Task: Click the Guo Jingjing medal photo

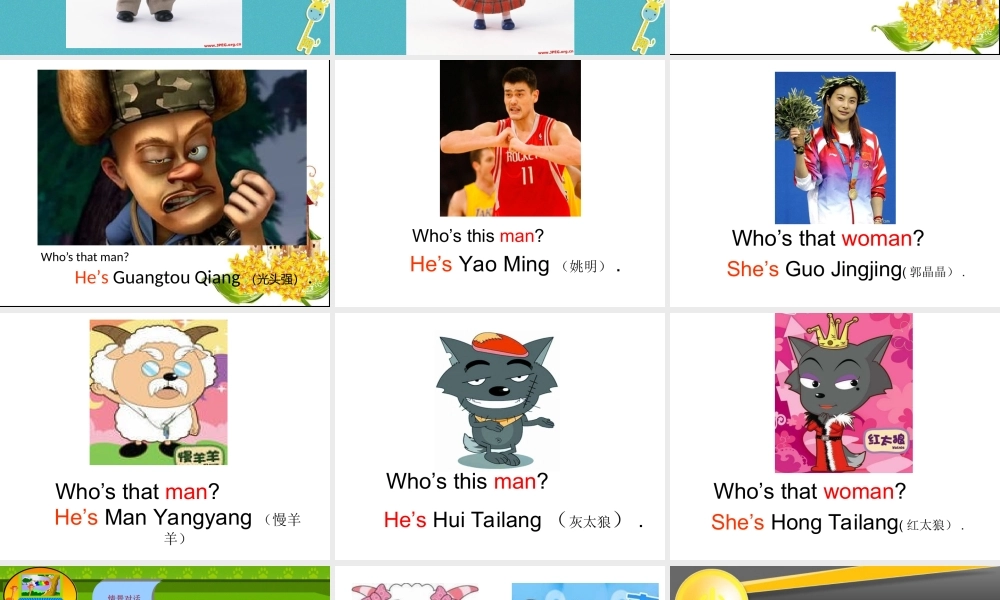Action: tap(835, 147)
